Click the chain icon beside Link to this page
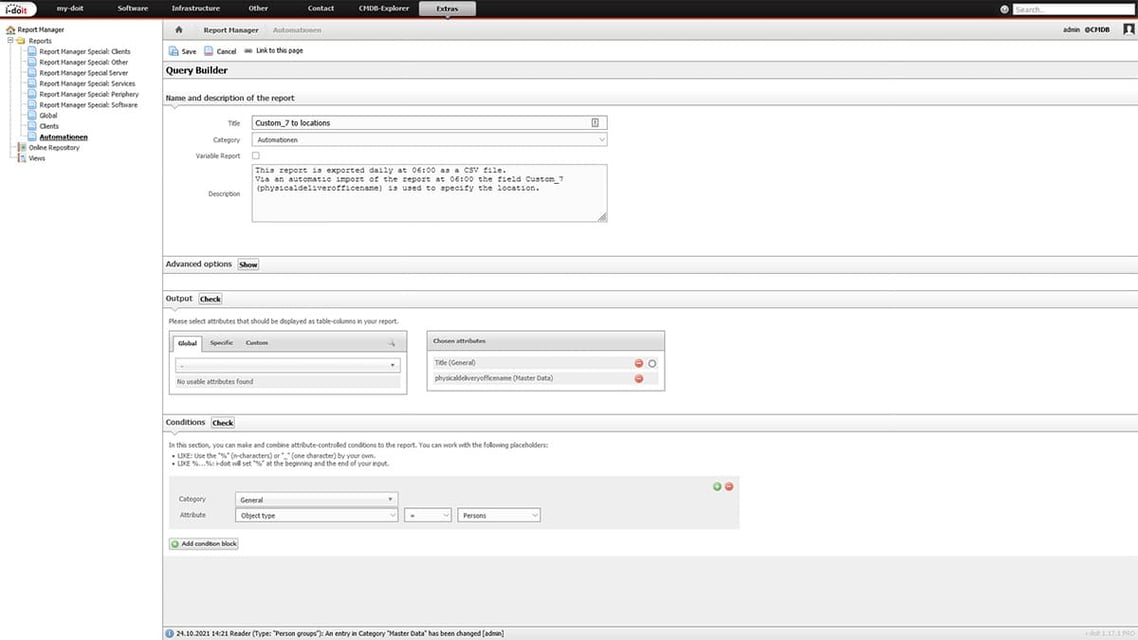1138x640 pixels. click(x=248, y=51)
